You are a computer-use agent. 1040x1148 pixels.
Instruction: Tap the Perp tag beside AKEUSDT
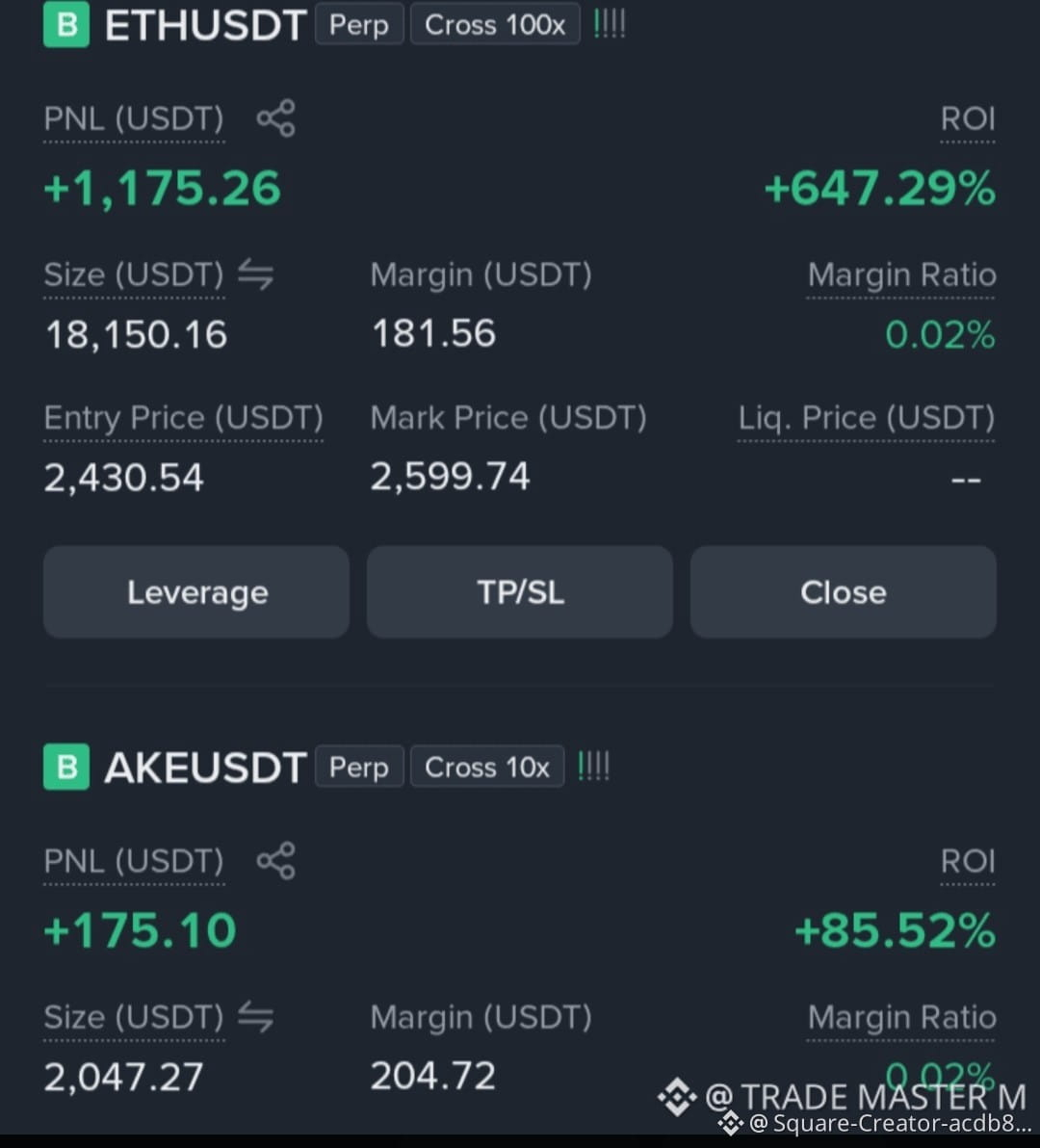click(358, 767)
